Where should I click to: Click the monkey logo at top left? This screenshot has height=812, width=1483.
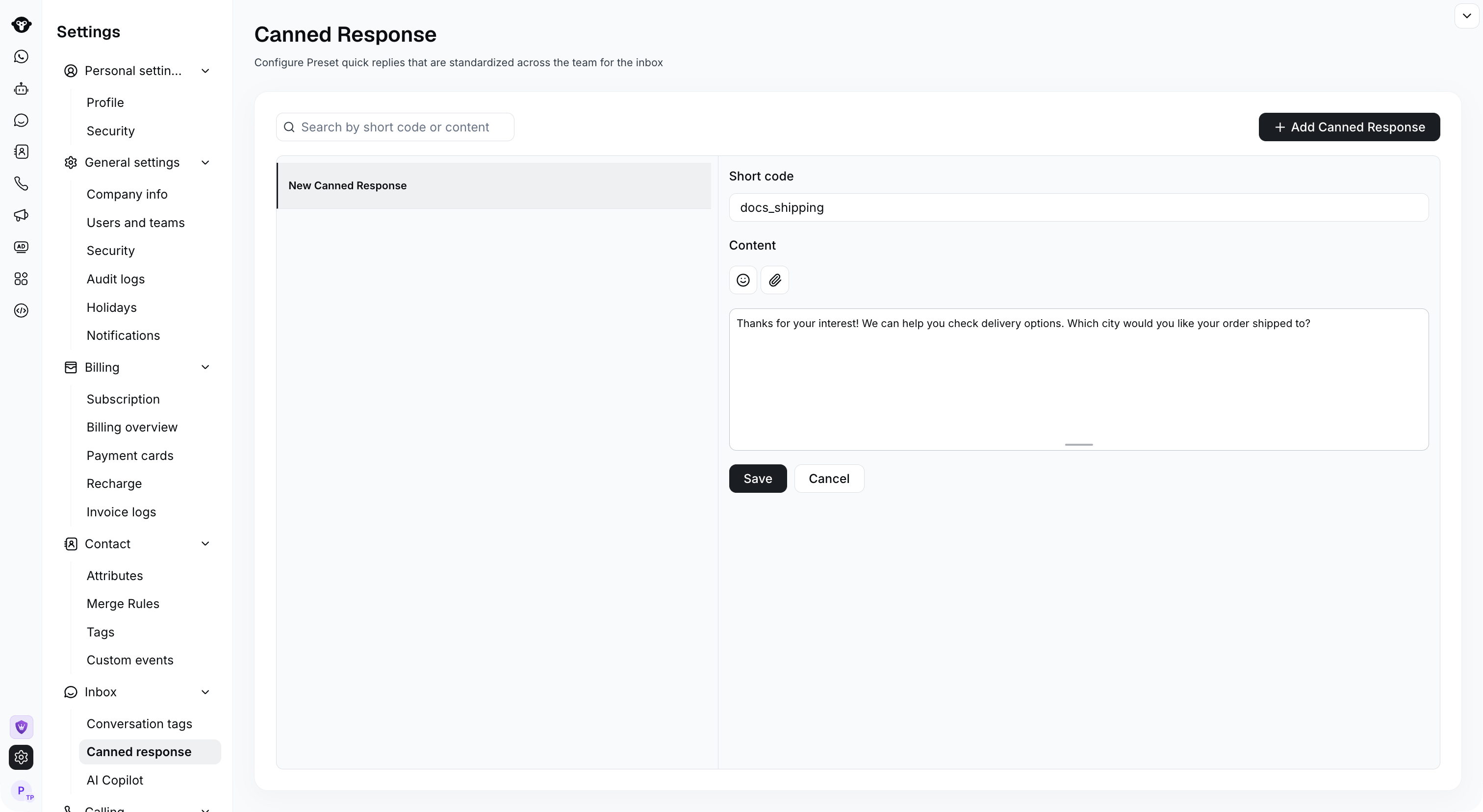pyautogui.click(x=21, y=25)
